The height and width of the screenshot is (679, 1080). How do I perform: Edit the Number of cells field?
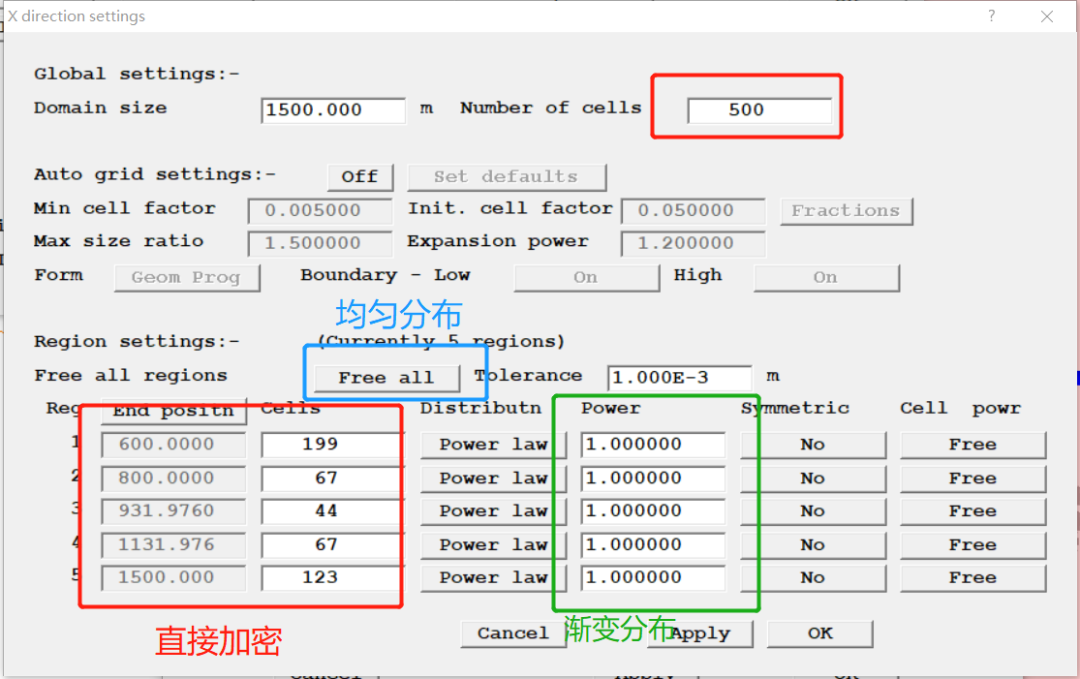point(759,110)
